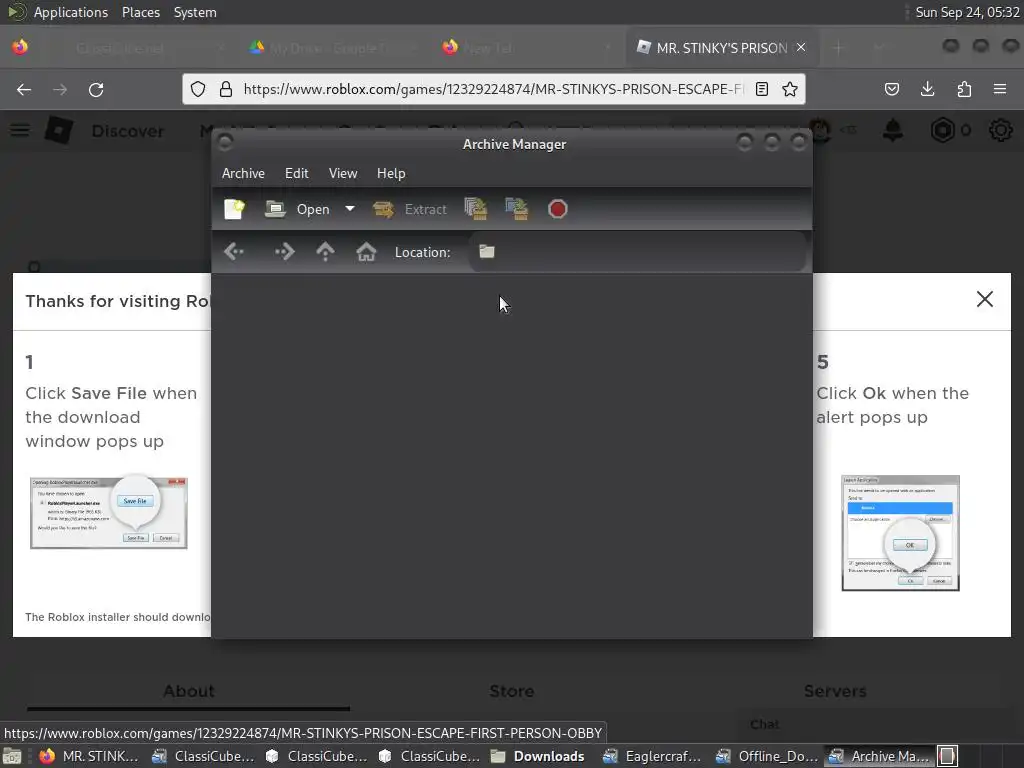Switch to the Eaglercraf... taskbar item
Image resolution: width=1024 pixels, height=768 pixels.
(x=652, y=756)
